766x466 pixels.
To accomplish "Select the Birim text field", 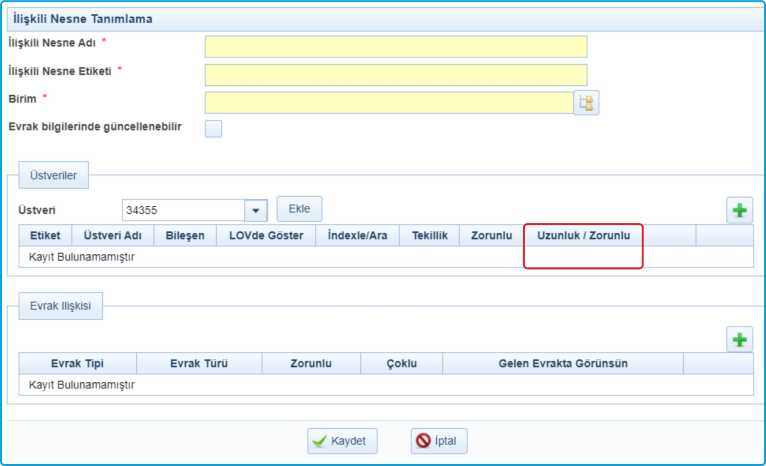I will click(388, 103).
